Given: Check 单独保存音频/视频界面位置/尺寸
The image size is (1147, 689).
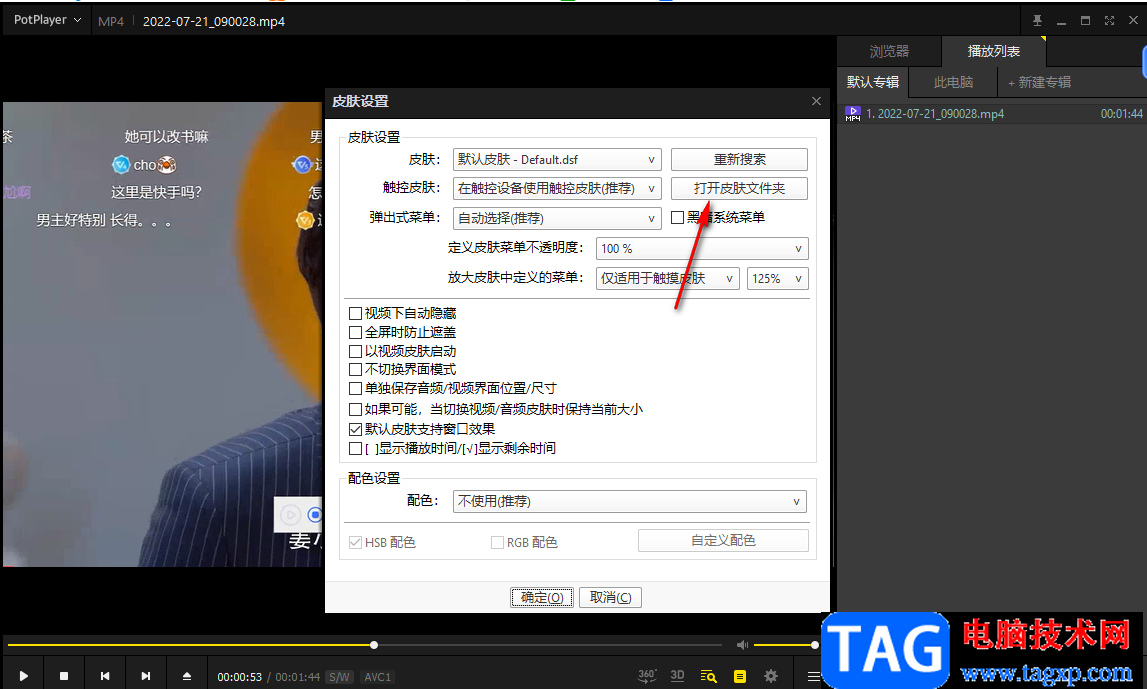Looking at the screenshot, I should (x=356, y=388).
